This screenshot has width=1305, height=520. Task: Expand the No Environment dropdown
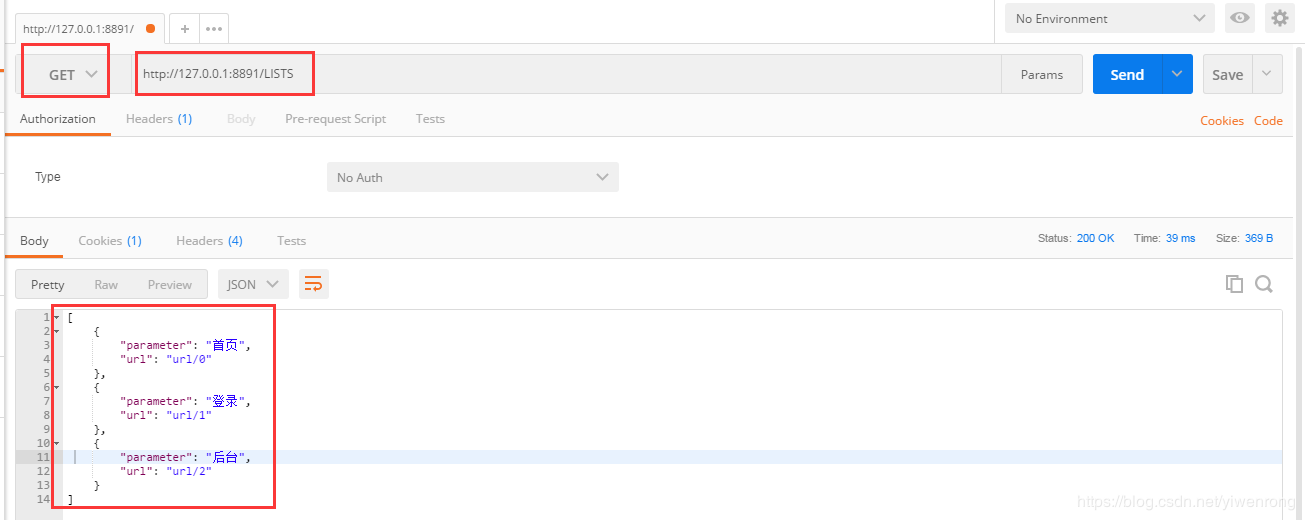point(1110,18)
